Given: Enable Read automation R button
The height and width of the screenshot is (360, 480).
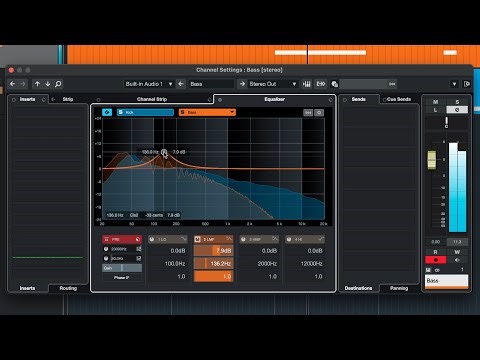Looking at the screenshot, I should click(x=435, y=252).
